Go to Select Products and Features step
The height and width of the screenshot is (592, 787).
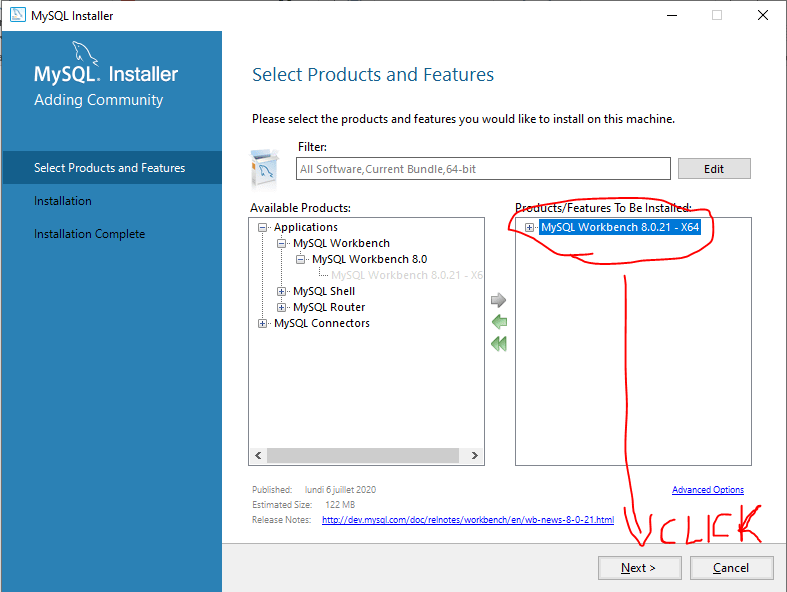pos(112,168)
